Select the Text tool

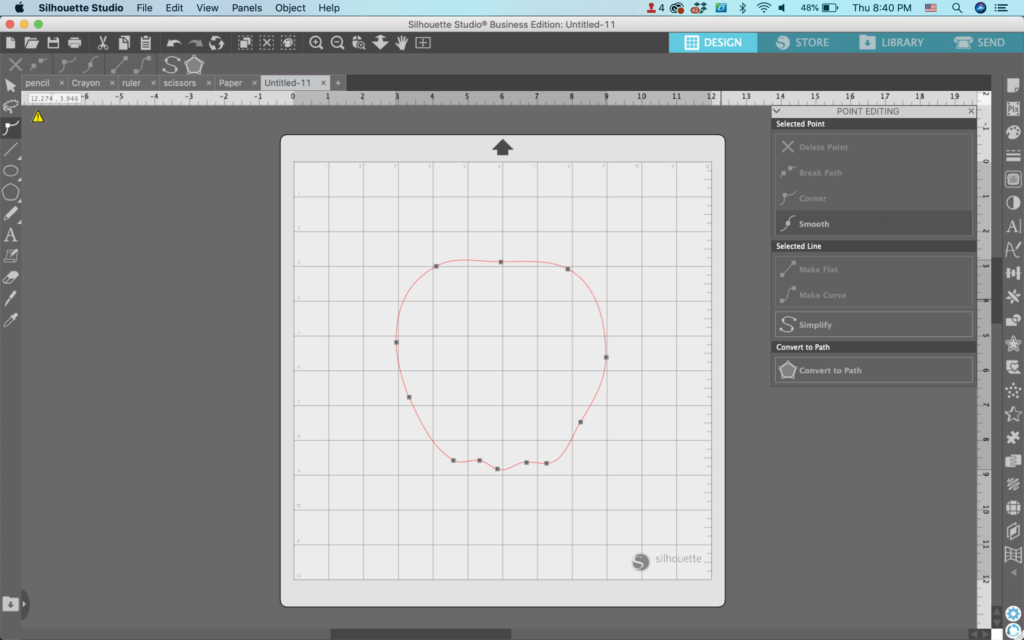10,235
